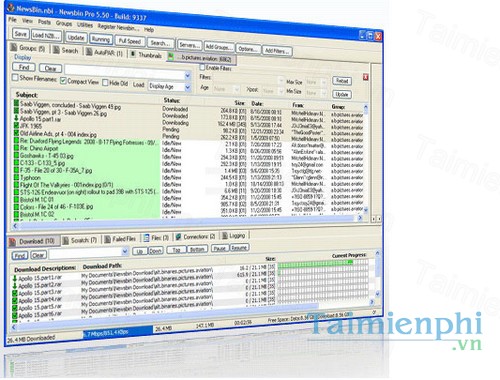Viewport: 500px width, 380px height.
Task: Click the green icon beside Re: Chino Airport
Action: point(16,148)
